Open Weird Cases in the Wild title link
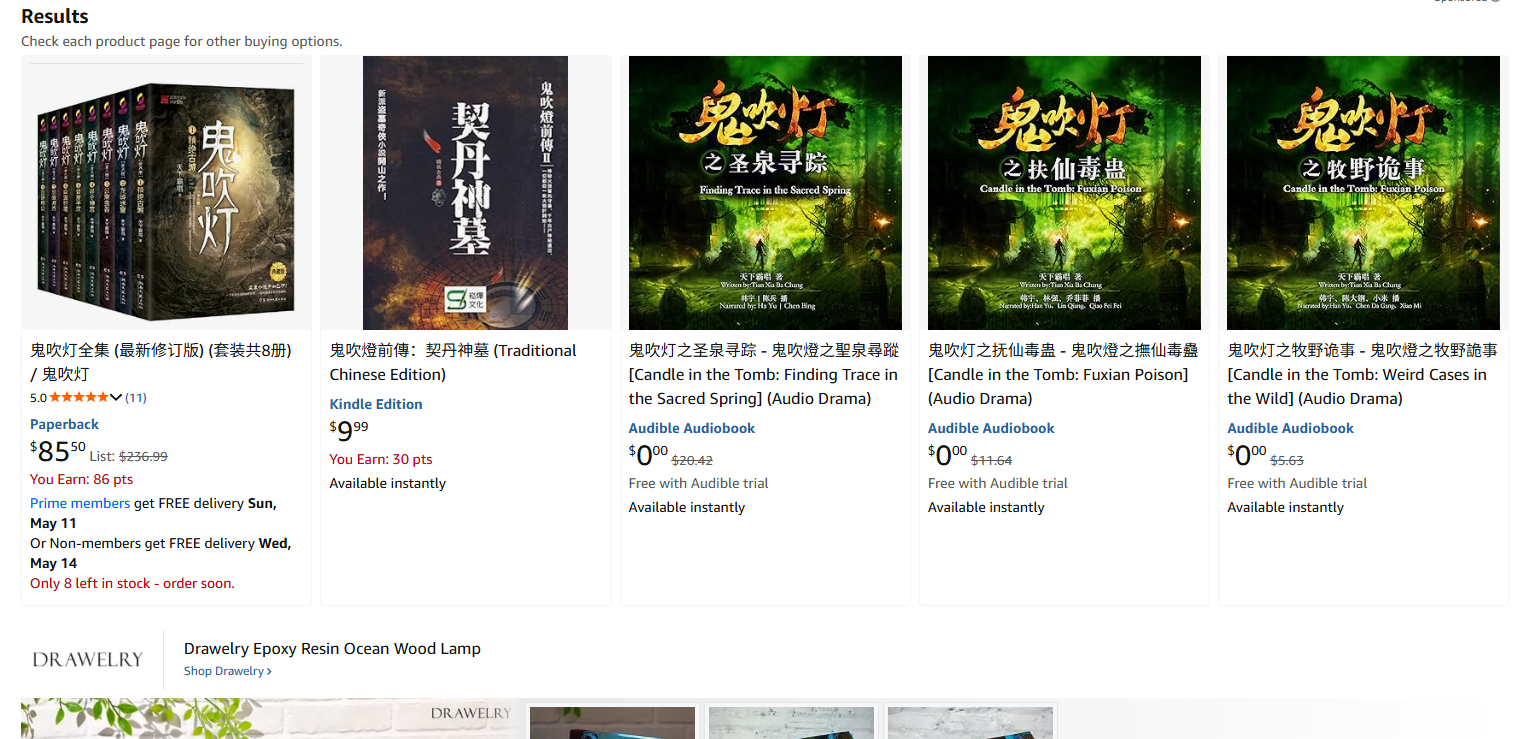The height and width of the screenshot is (739, 1531). coord(1362,374)
